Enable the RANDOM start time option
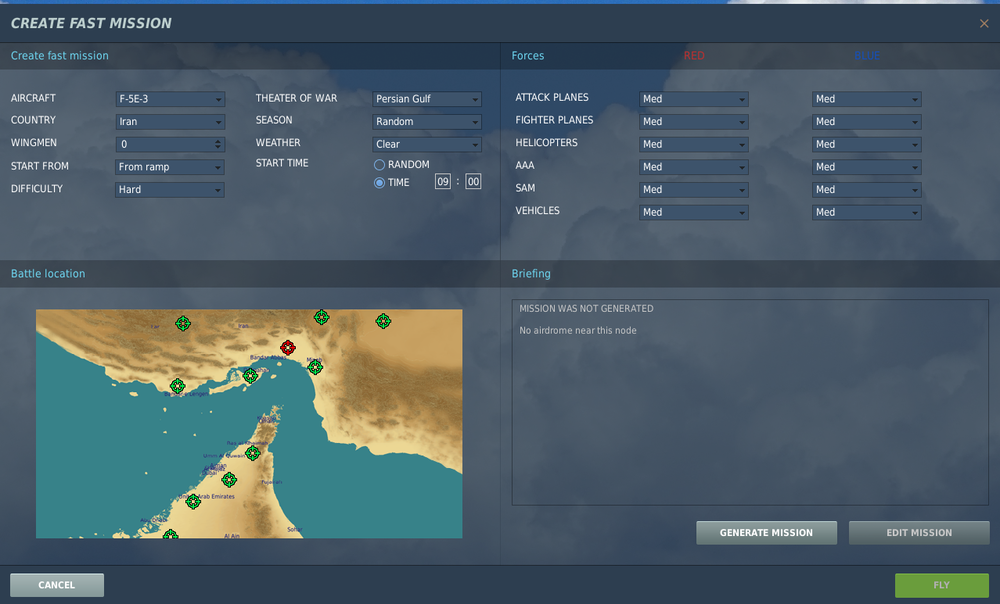Viewport: 1000px width, 604px height. click(x=379, y=165)
